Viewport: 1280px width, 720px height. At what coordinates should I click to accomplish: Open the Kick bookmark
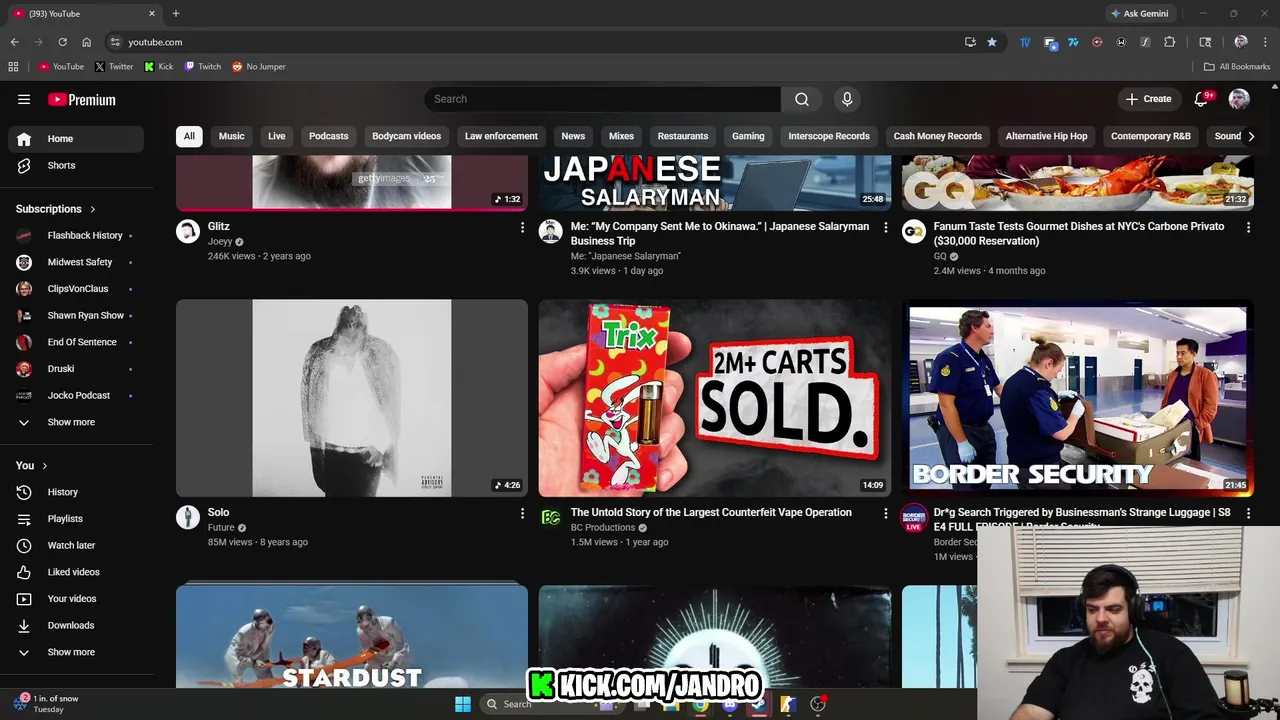point(159,67)
